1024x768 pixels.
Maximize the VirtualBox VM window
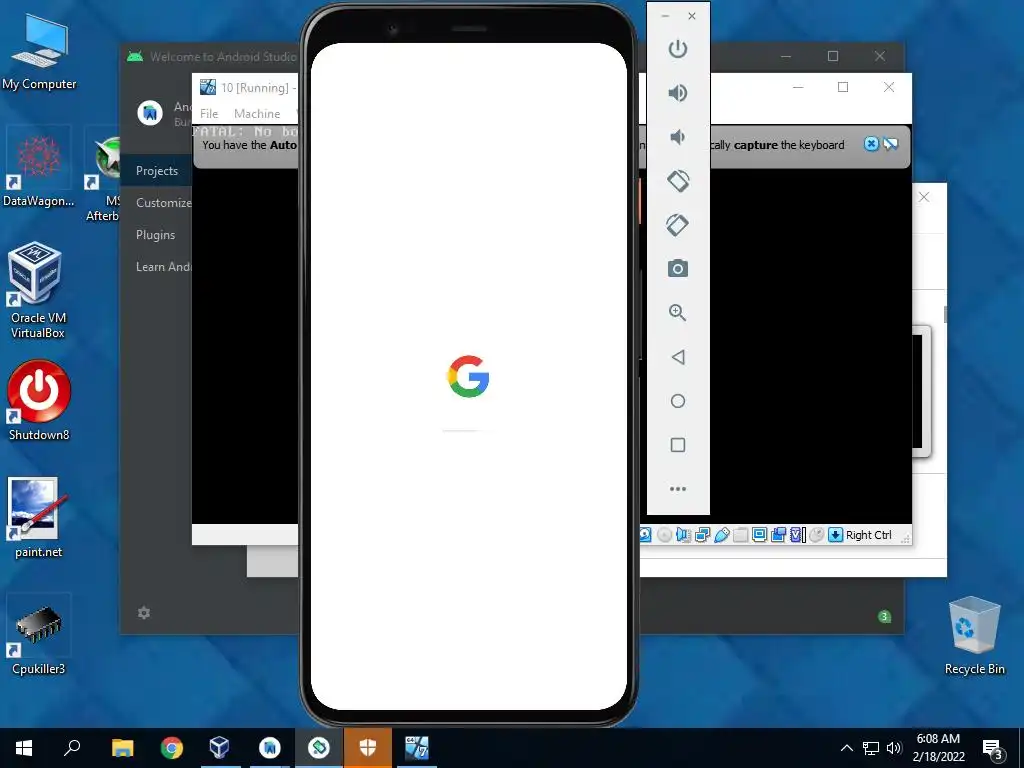pyautogui.click(x=843, y=87)
